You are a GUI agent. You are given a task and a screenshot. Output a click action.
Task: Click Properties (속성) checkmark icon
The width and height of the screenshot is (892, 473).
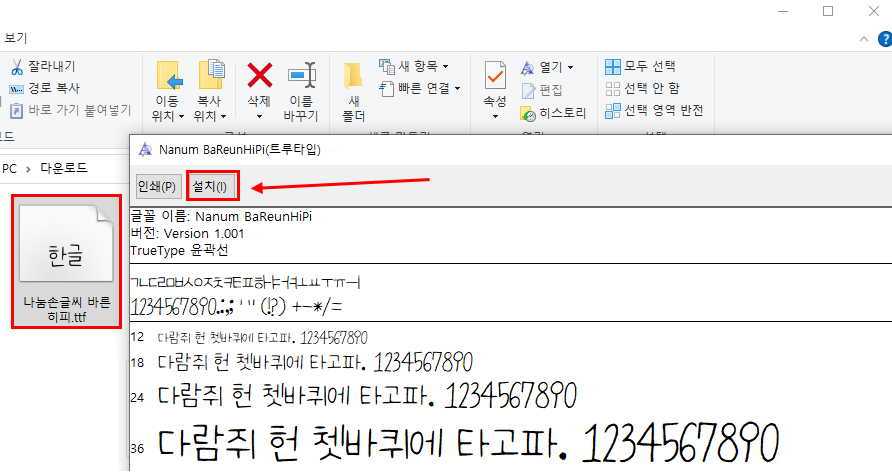[495, 76]
